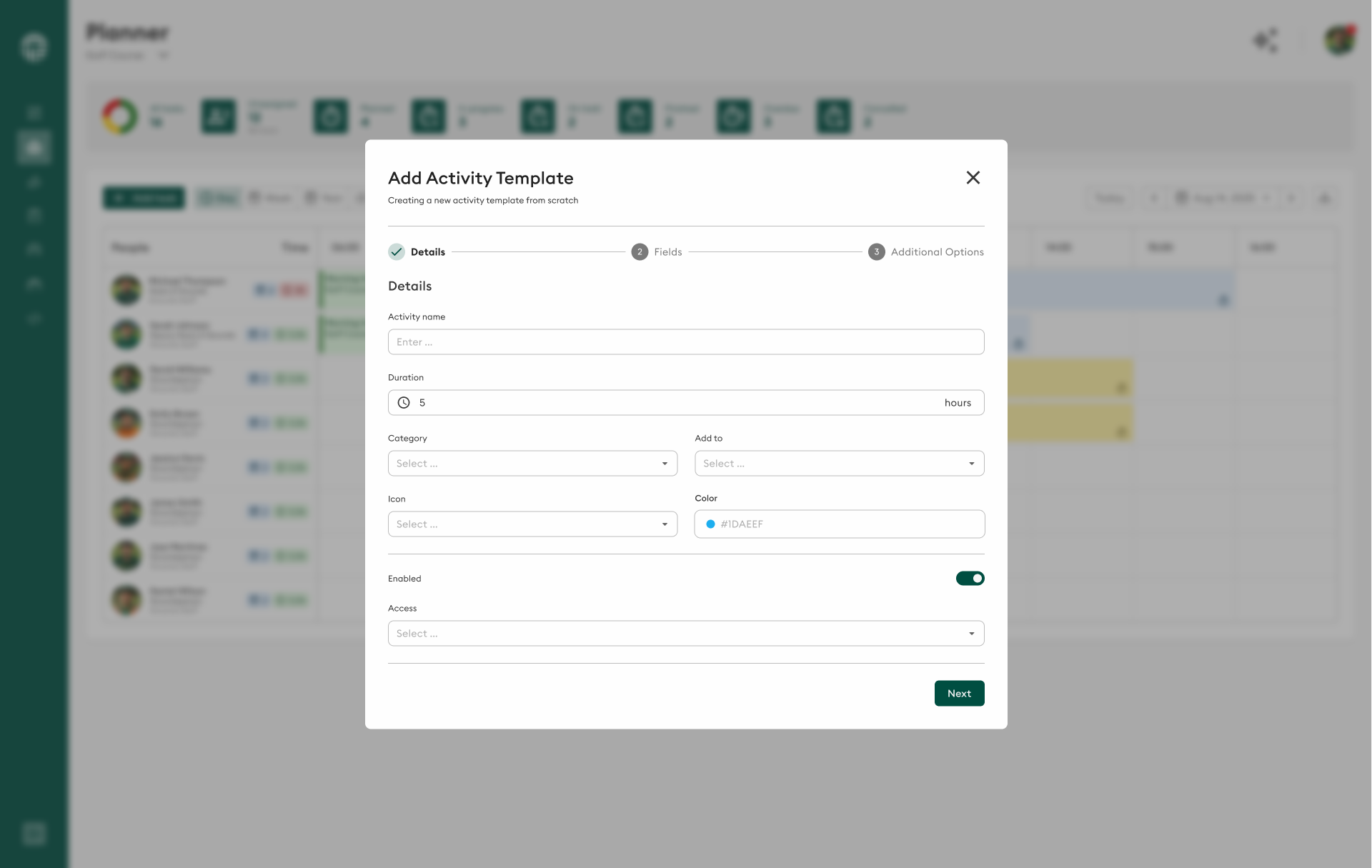This screenshot has height=868, width=1372.
Task: Click the Next button
Action: pyautogui.click(x=959, y=694)
